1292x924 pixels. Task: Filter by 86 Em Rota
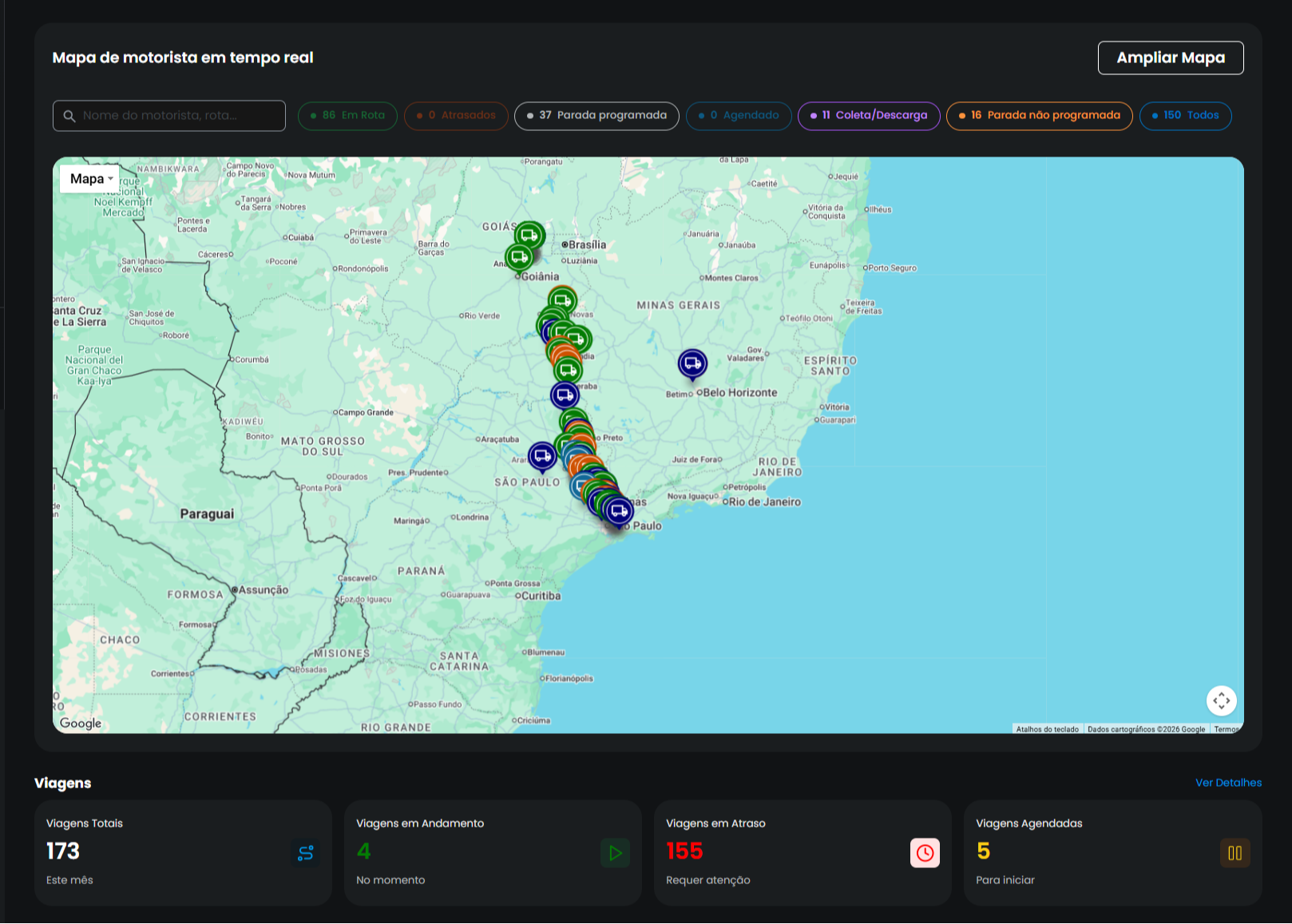point(347,116)
